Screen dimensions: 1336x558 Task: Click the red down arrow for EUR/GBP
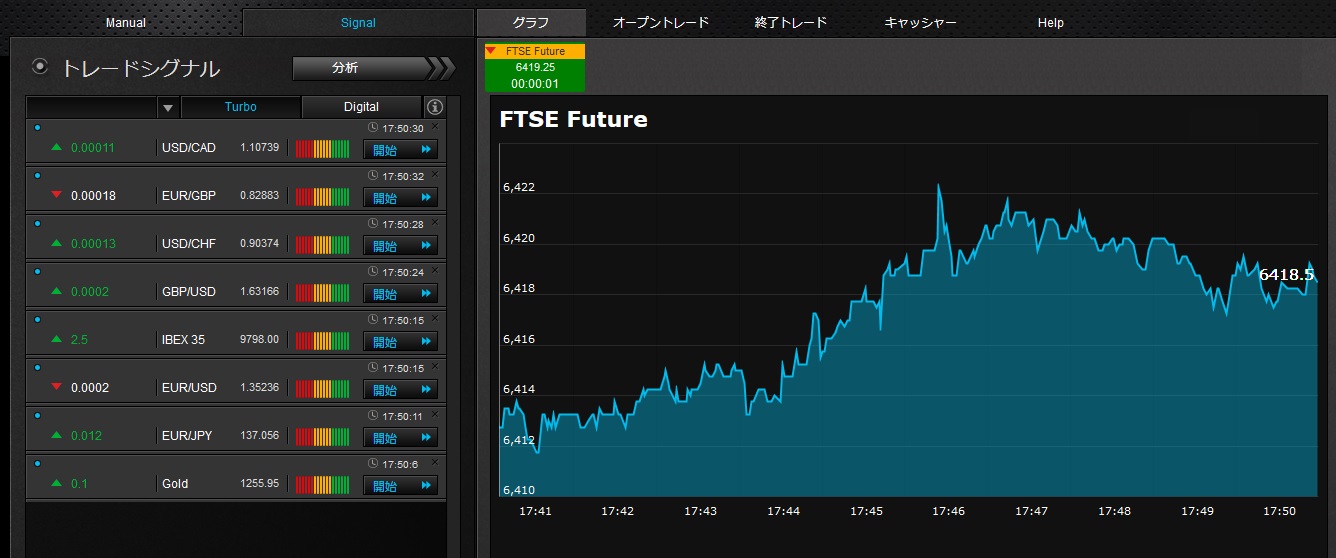(x=57, y=195)
